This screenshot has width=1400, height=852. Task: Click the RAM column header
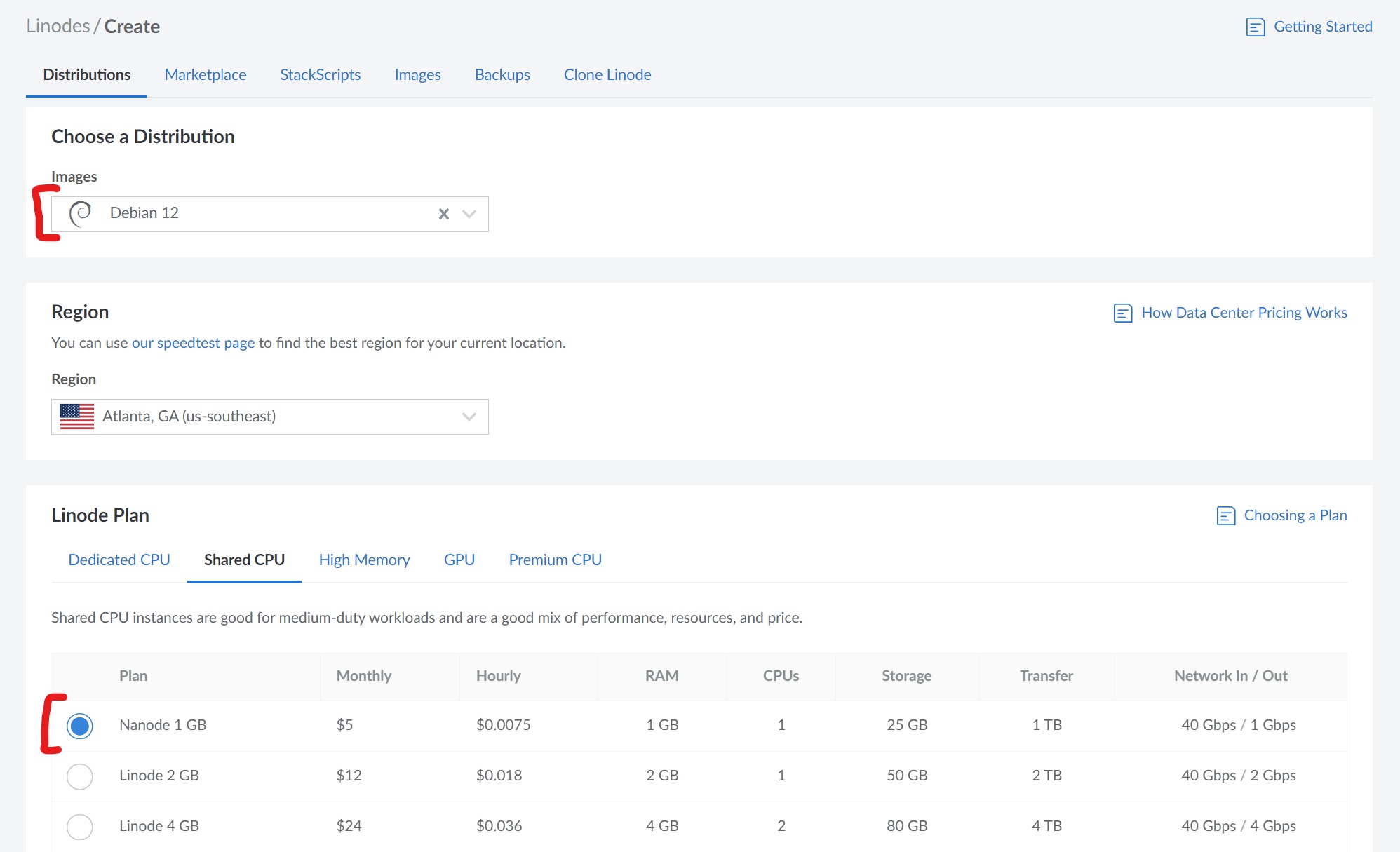pyautogui.click(x=662, y=676)
